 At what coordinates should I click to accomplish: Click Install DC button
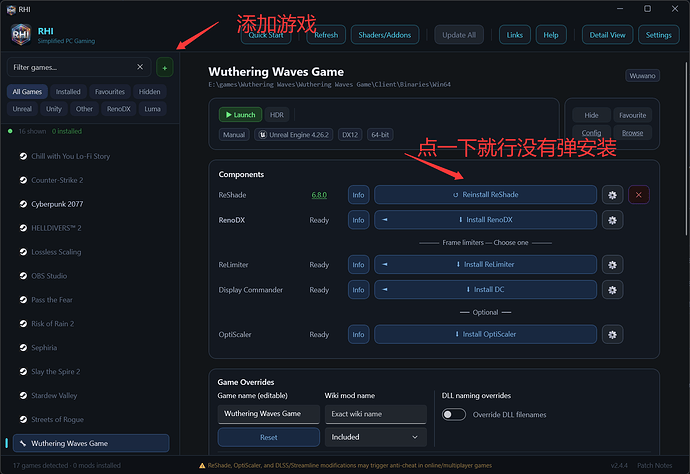coord(485,290)
